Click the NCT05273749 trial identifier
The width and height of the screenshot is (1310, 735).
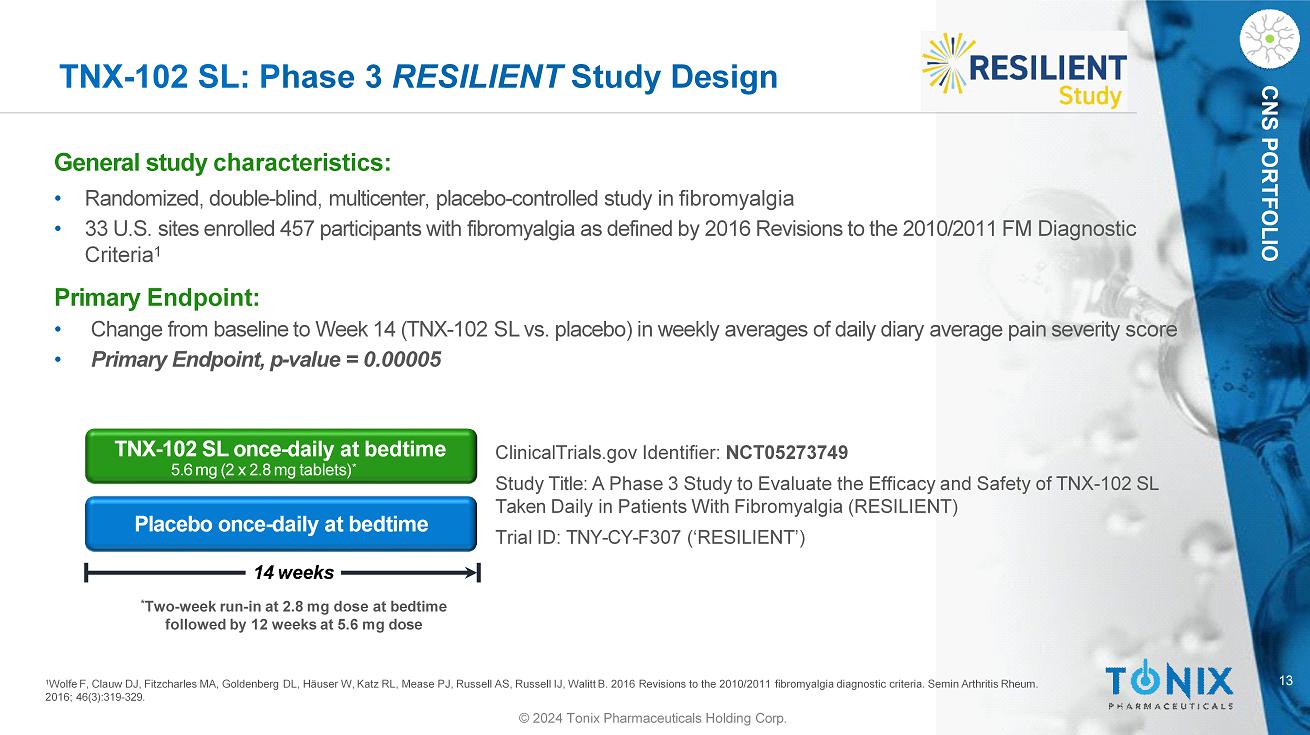click(788, 451)
